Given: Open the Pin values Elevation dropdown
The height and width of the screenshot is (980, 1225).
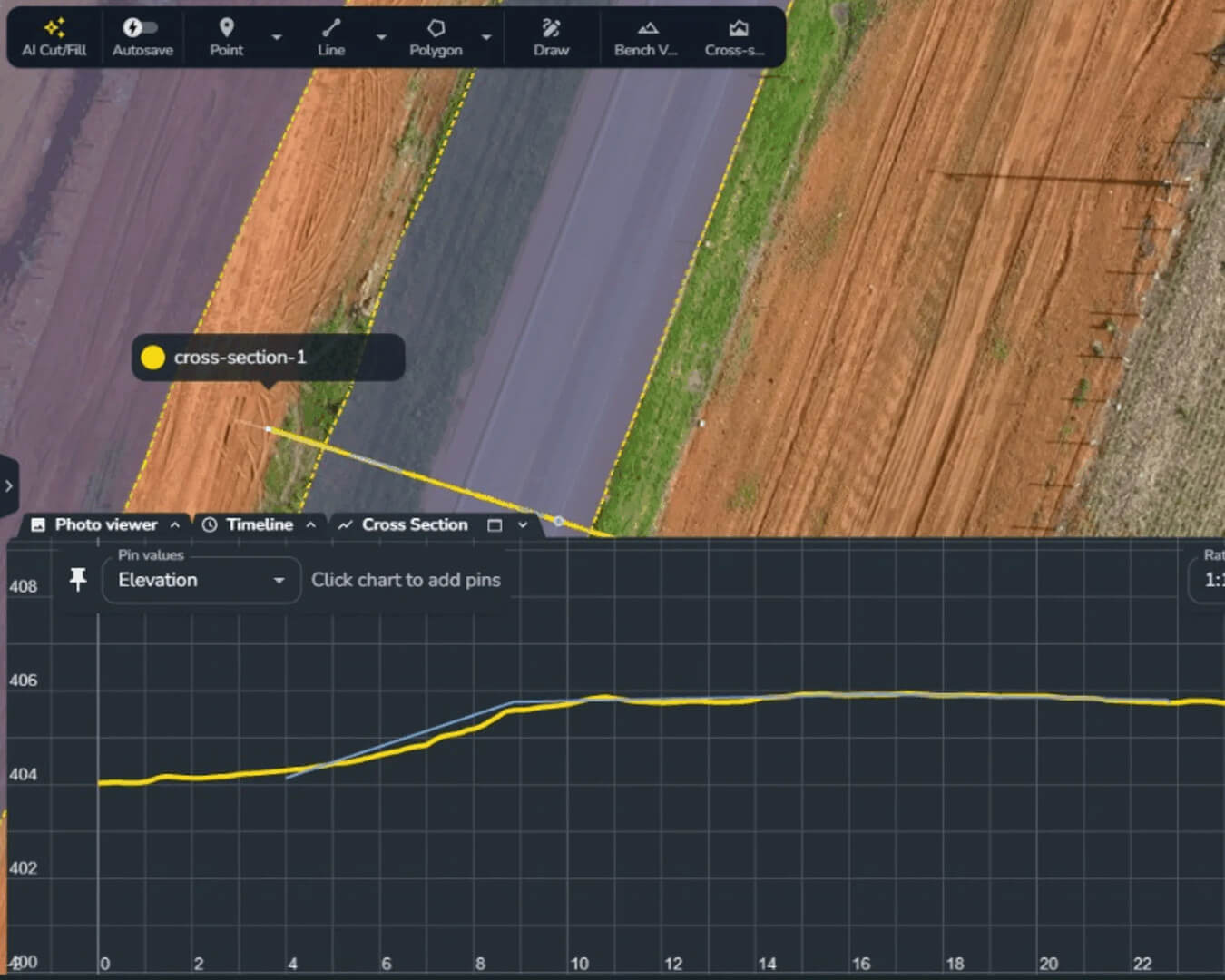Looking at the screenshot, I should 201,581.
